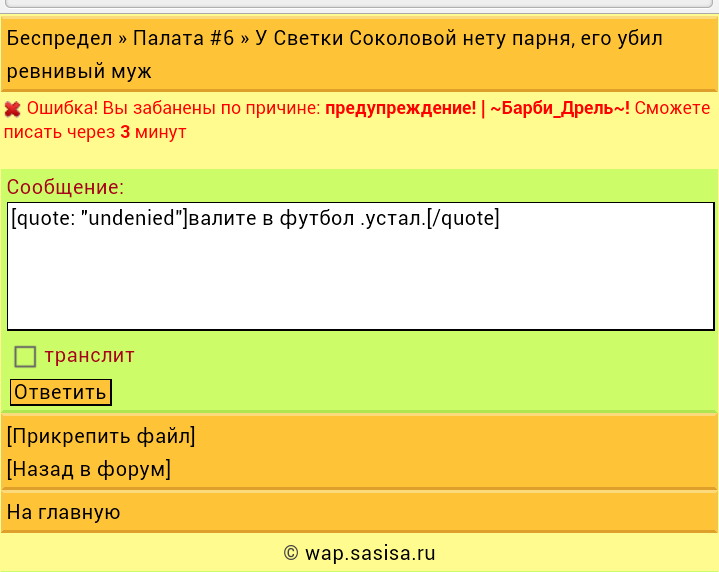The image size is (719, 572).
Task: Click the bold предупреждение! ban reason
Action: tap(400, 109)
